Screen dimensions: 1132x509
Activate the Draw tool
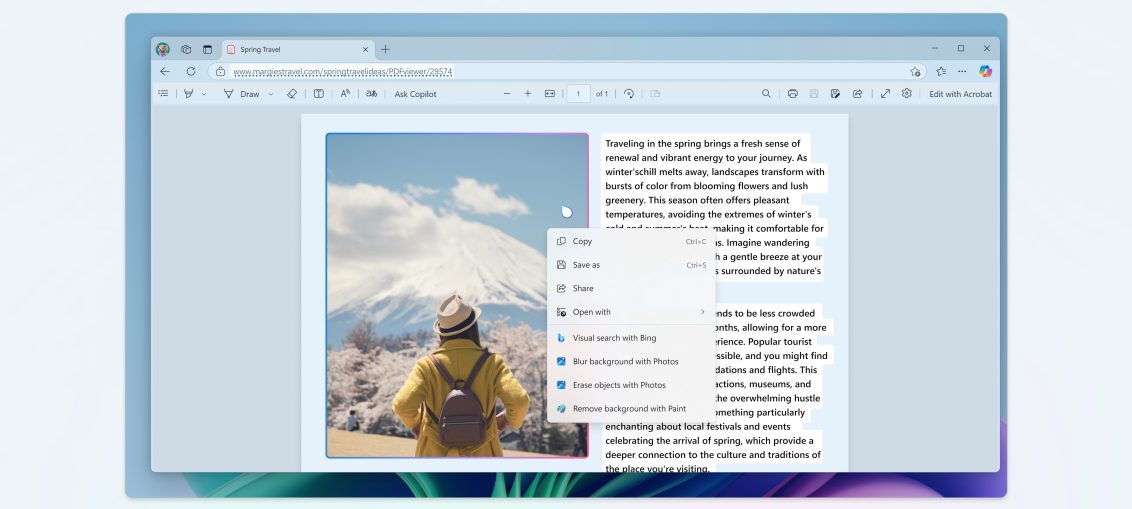point(242,94)
